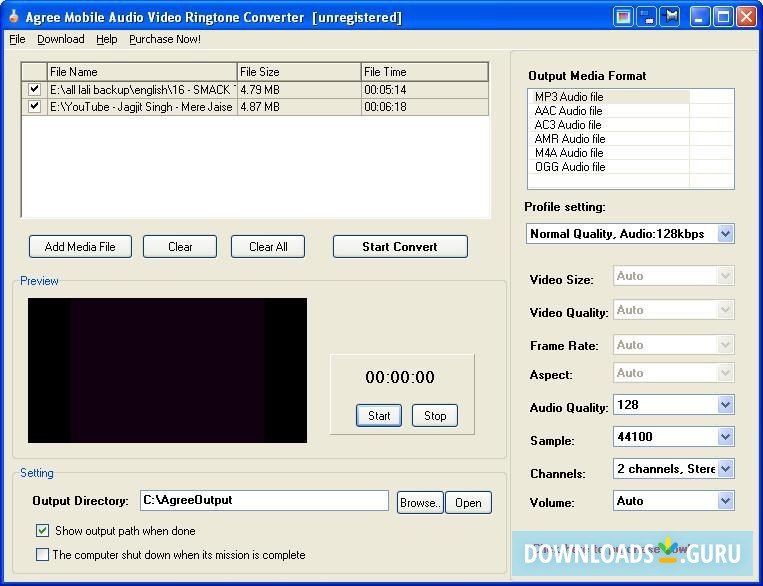
Task: Click the black video preview area
Action: [167, 370]
